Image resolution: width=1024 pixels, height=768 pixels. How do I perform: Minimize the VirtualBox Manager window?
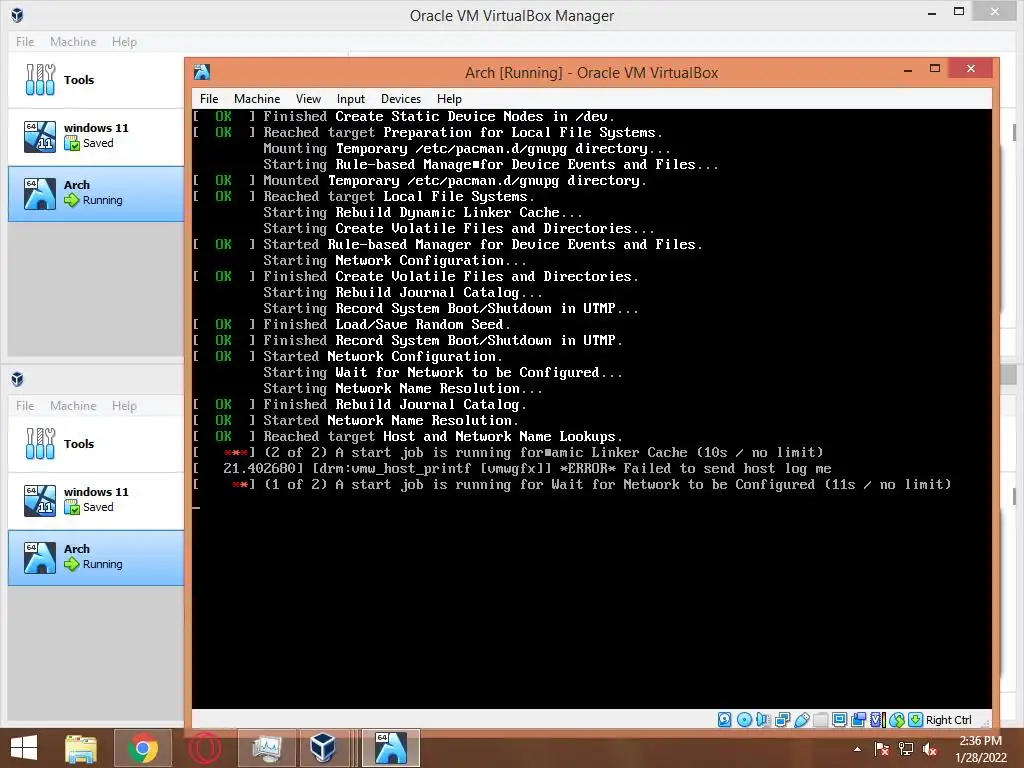pos(932,12)
